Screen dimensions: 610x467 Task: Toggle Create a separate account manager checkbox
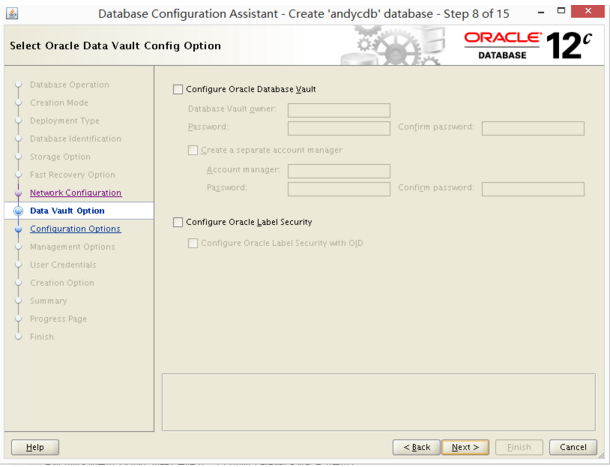(x=193, y=150)
